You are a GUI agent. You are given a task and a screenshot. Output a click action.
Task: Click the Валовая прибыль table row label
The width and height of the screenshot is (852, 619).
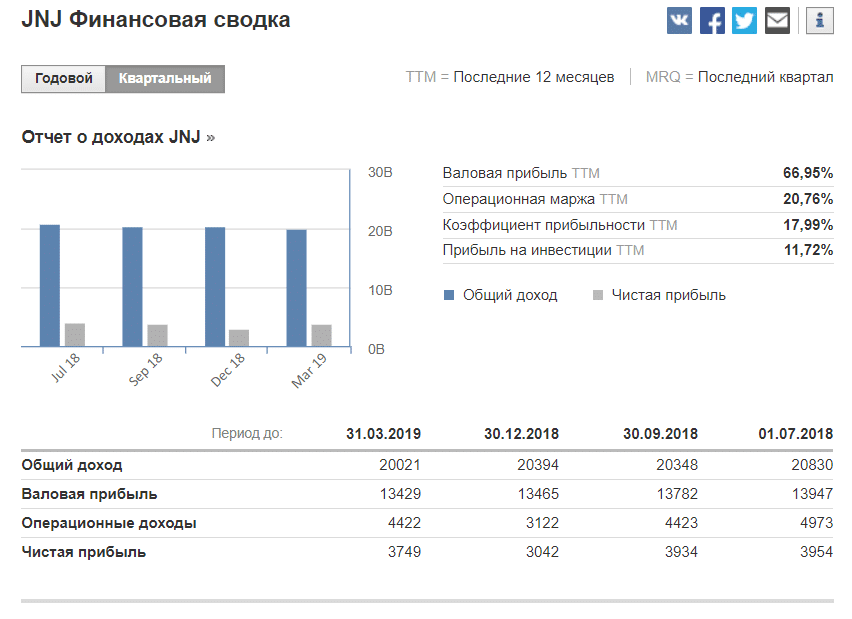tap(89, 494)
